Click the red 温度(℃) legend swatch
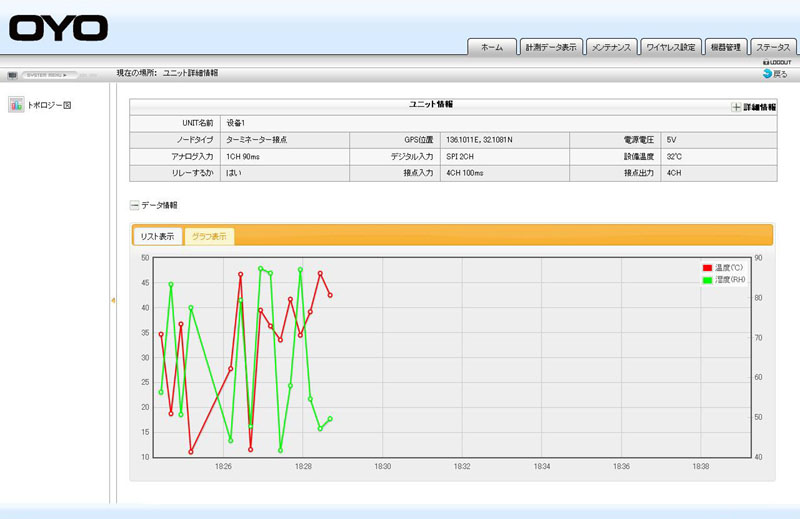Screen dimensions: 800x519 pos(707,268)
